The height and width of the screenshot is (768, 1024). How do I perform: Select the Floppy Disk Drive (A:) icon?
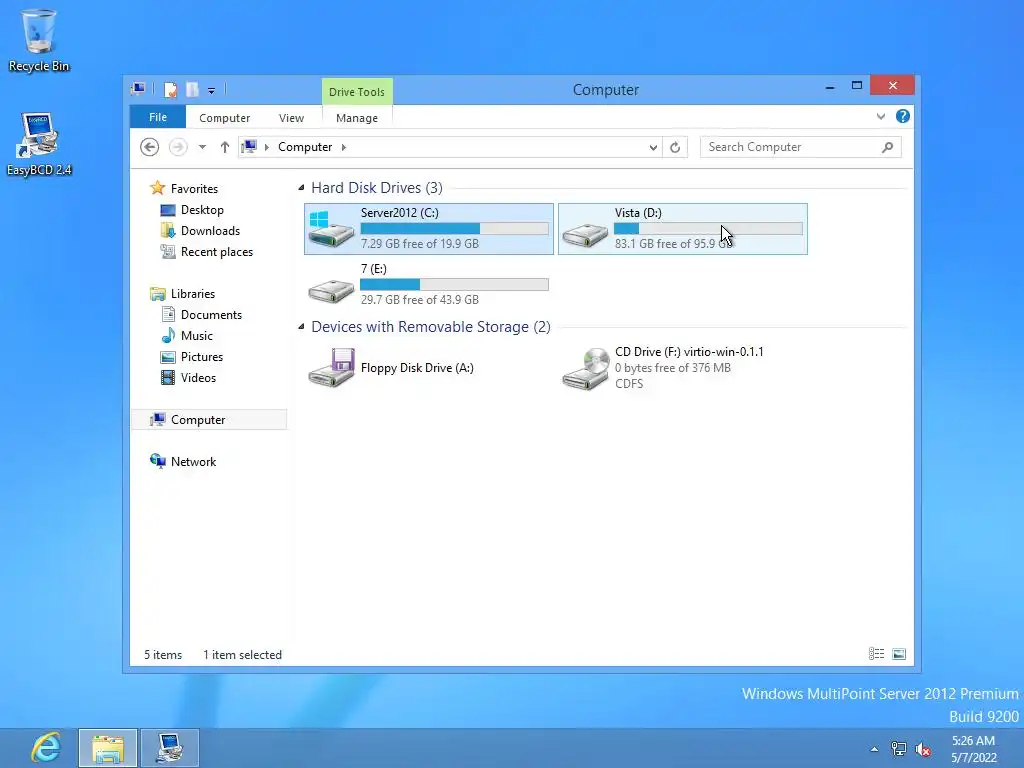[331, 368]
